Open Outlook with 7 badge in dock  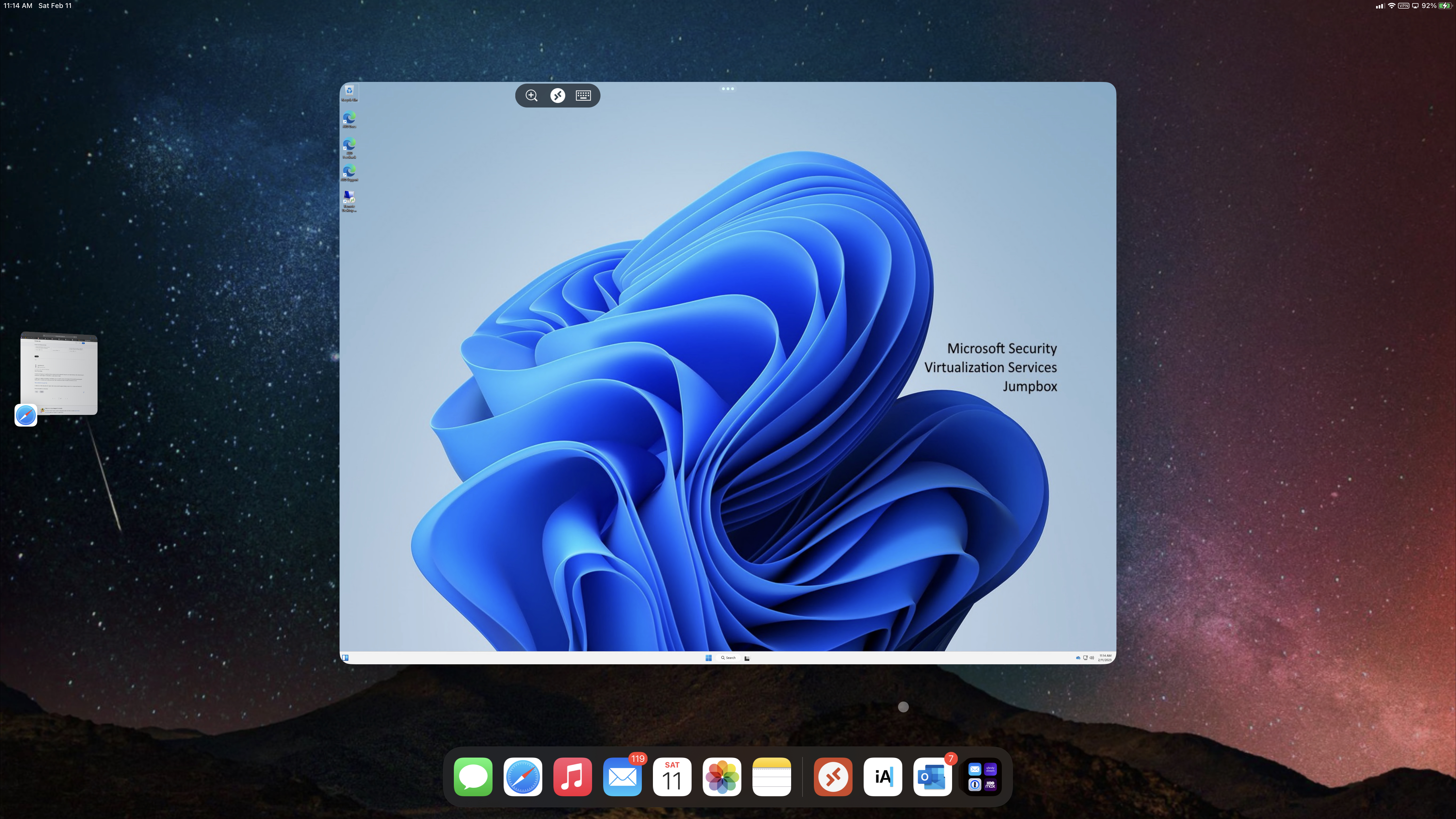pos(933,777)
